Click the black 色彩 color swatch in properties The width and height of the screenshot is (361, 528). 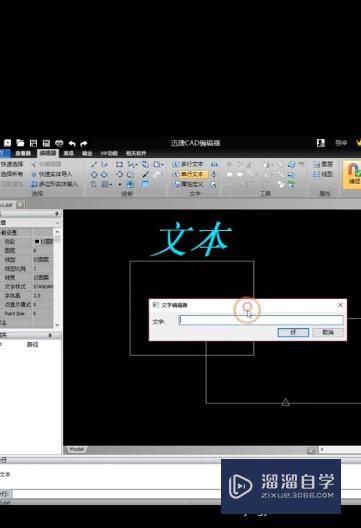[x=37, y=241]
